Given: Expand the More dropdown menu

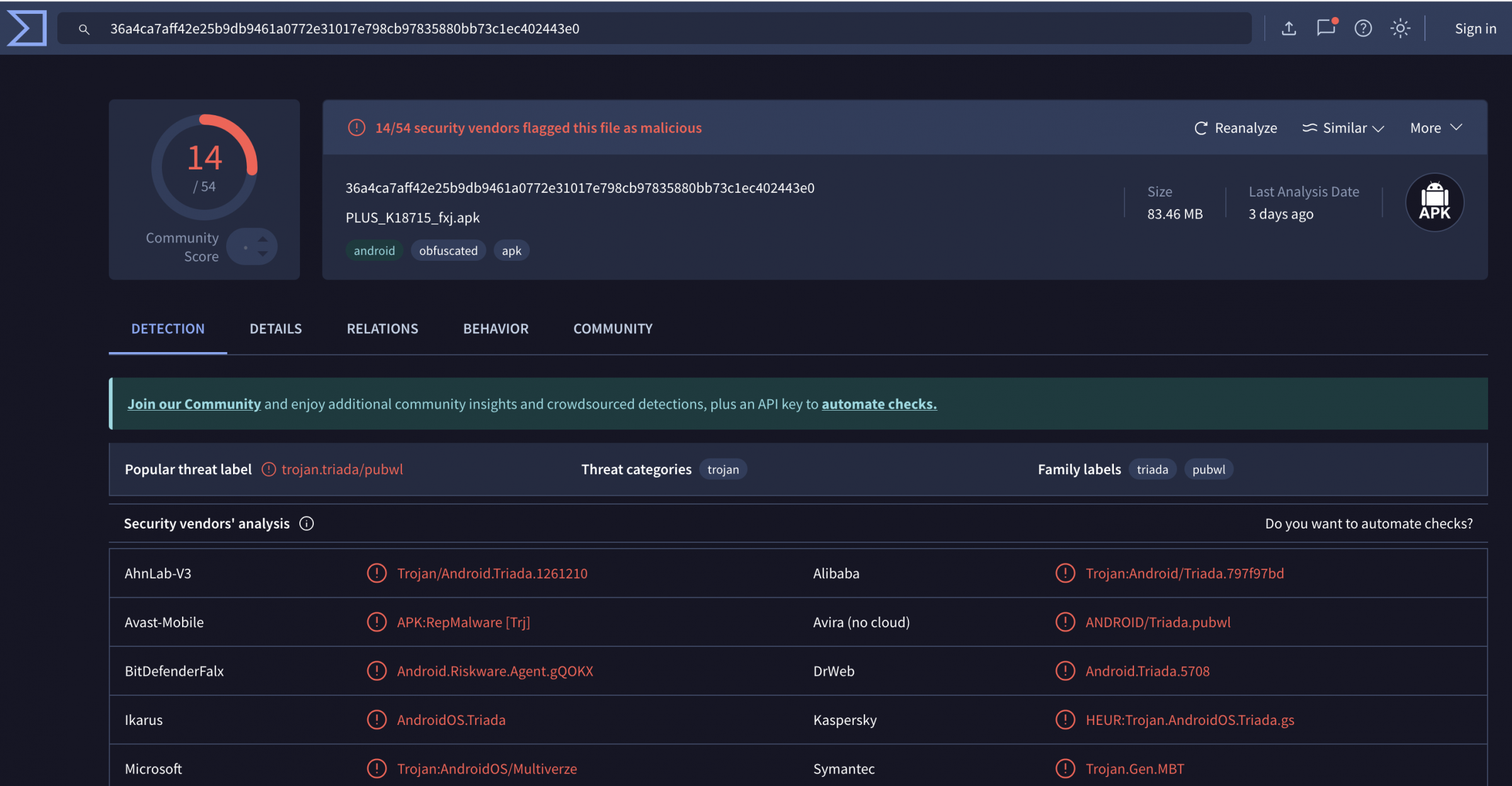Looking at the screenshot, I should [x=1436, y=128].
